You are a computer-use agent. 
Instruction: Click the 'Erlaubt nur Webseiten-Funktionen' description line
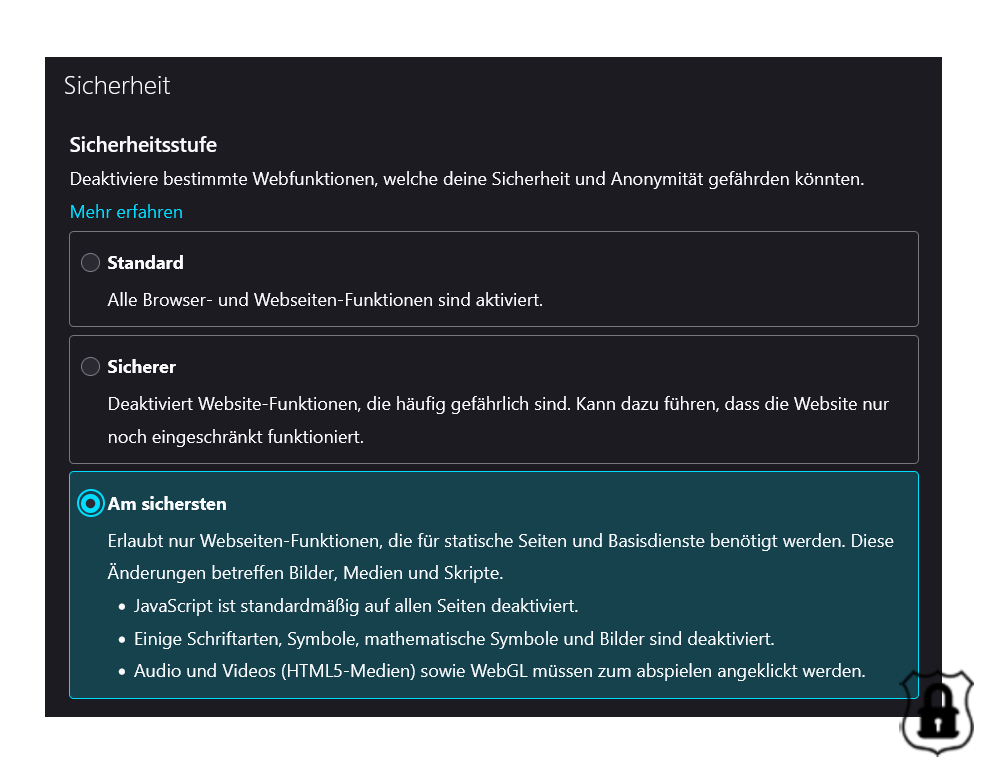tap(500, 541)
